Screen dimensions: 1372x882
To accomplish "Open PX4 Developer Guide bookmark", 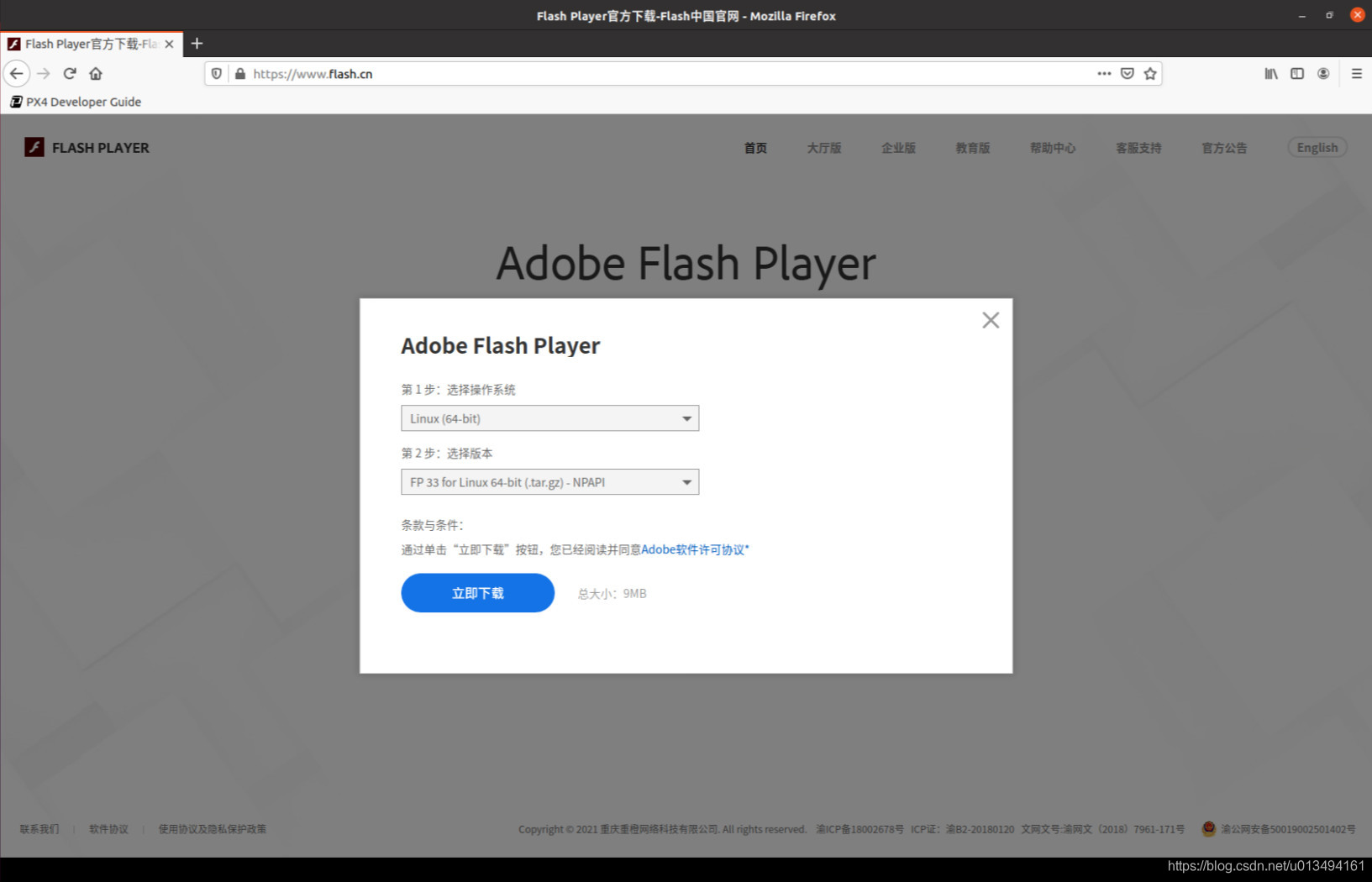I will (76, 102).
